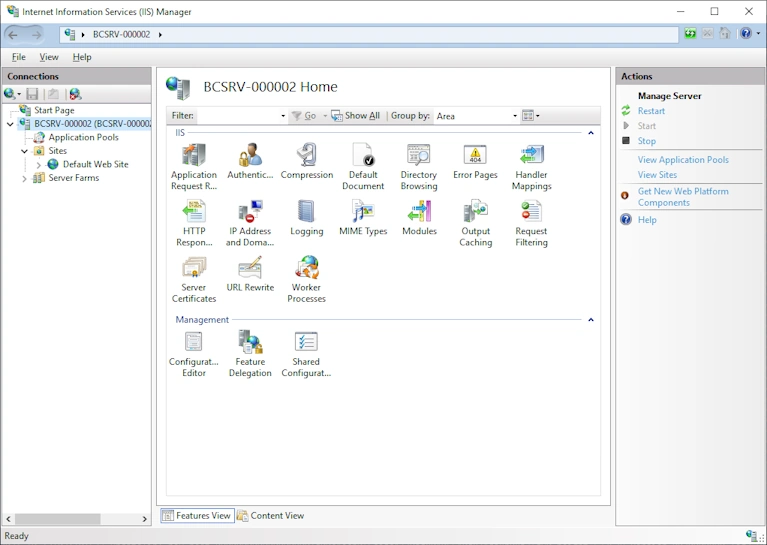Open the Filter dropdown arrow
Screen dimensions: 767x545
[x=283, y=116]
